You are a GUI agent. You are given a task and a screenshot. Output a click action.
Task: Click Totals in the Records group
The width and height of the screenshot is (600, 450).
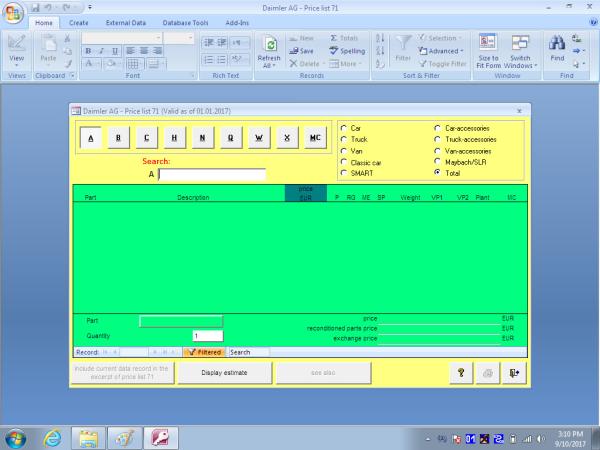click(x=344, y=38)
